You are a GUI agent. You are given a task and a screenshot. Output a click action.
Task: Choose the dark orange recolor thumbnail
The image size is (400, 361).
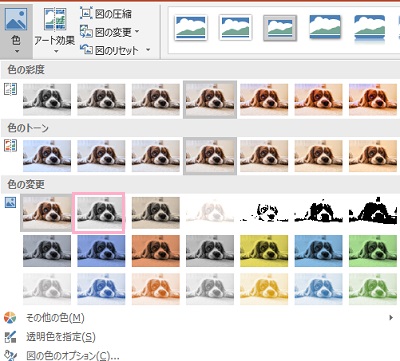pyautogui.click(x=156, y=251)
